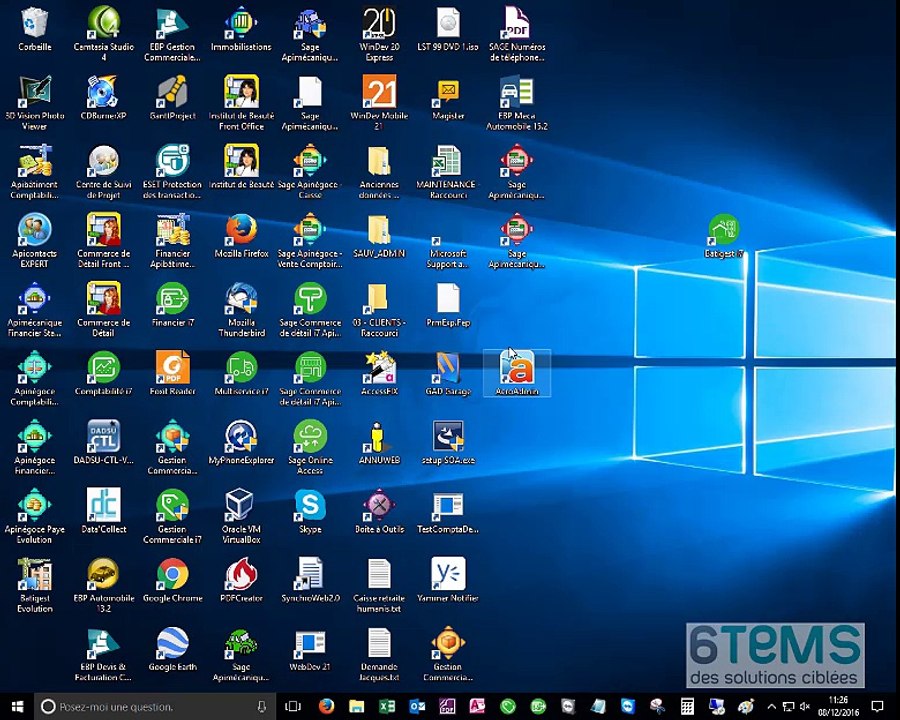
Task: Launch 3D Vision Photo Viewer
Action: tap(34, 102)
